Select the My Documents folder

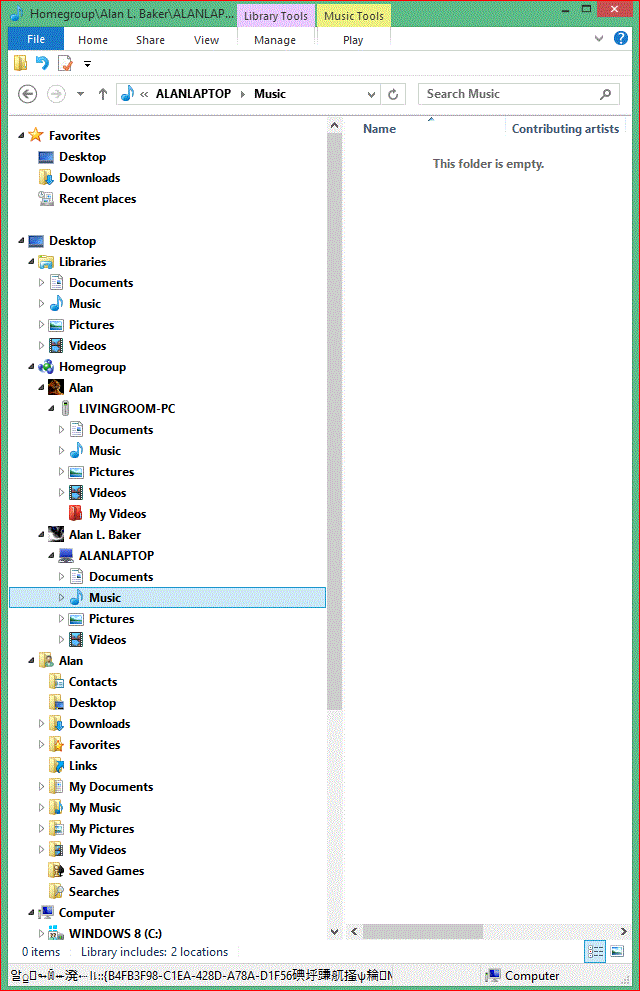pyautogui.click(x=111, y=786)
